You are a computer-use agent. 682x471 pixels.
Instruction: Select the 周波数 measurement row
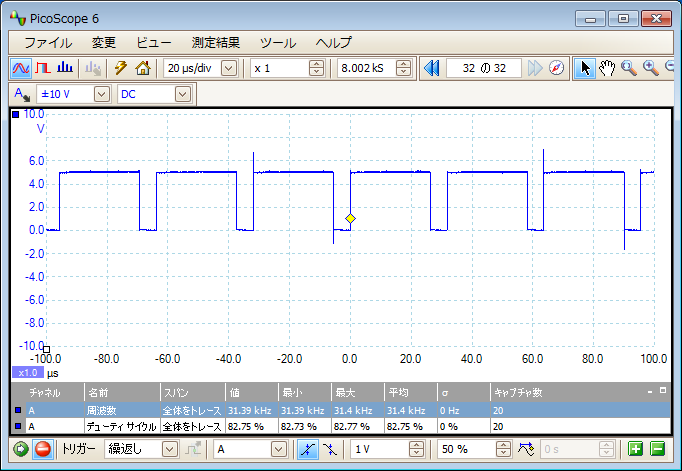click(340, 411)
